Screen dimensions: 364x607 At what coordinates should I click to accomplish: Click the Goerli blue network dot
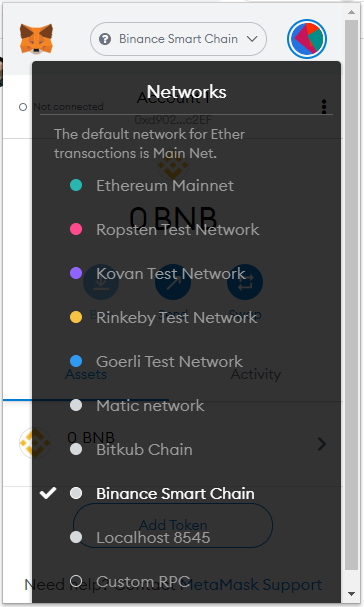pos(76,361)
